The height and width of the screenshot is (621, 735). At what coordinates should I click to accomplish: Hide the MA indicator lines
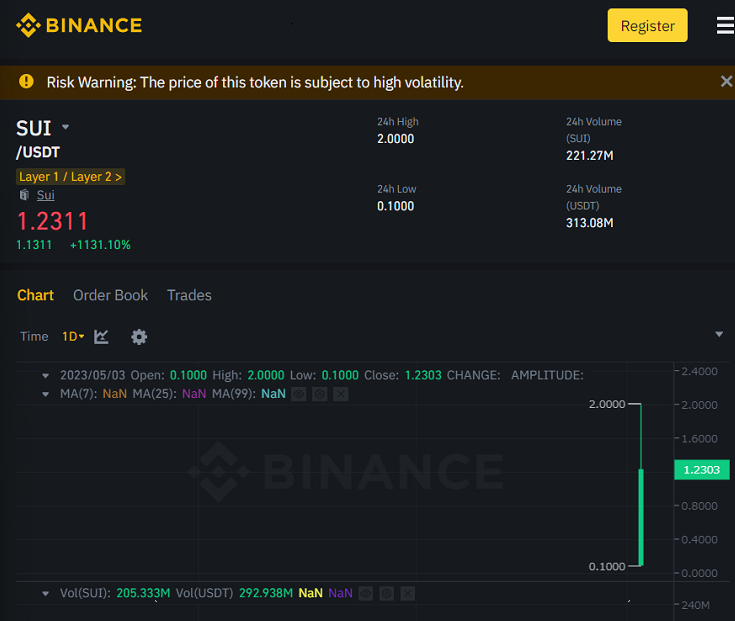[x=298, y=394]
